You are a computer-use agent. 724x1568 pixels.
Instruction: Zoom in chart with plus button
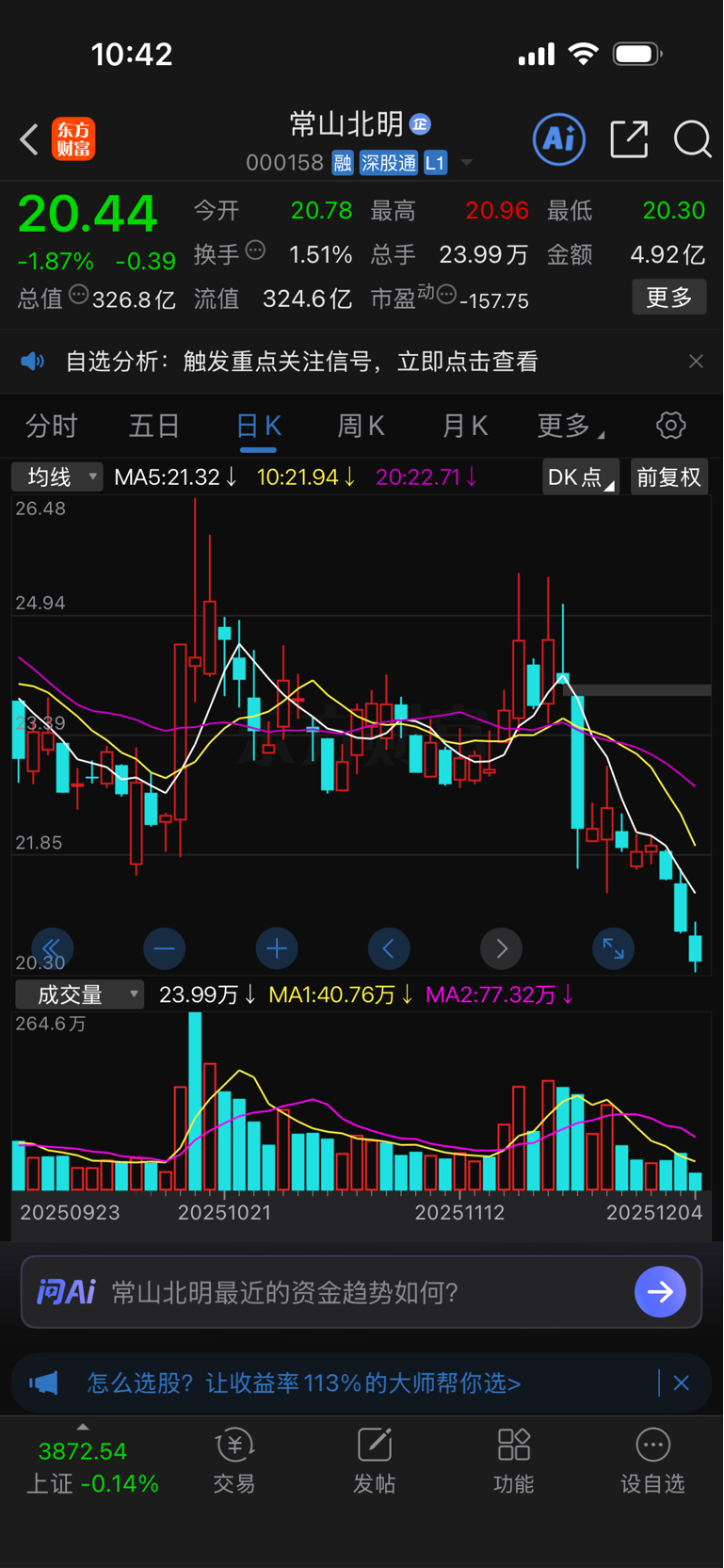click(277, 948)
